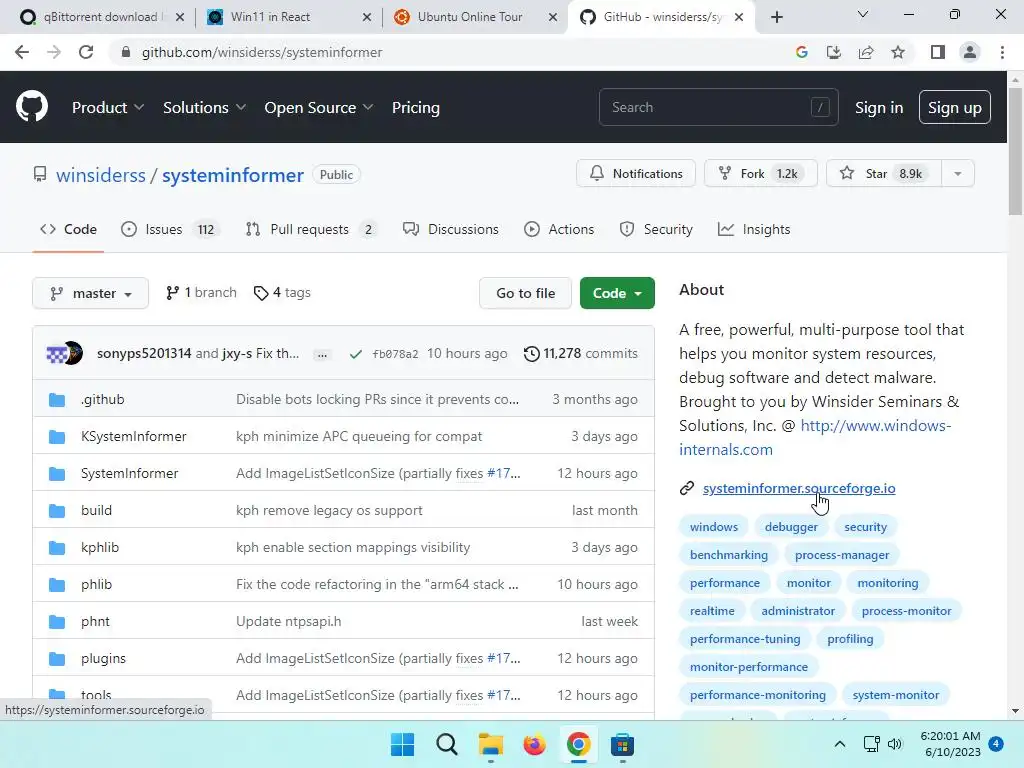Open Chrome three-dot menu
The image size is (1024, 768).
click(x=1002, y=52)
